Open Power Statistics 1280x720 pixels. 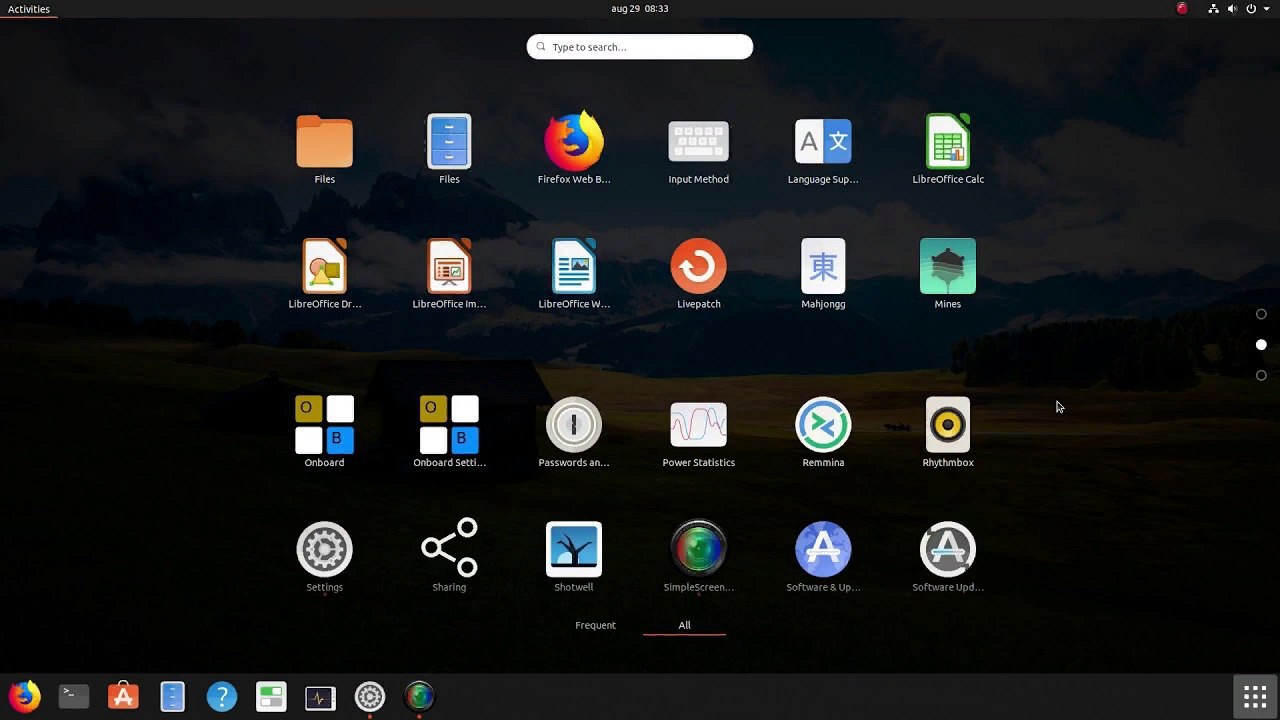(698, 426)
